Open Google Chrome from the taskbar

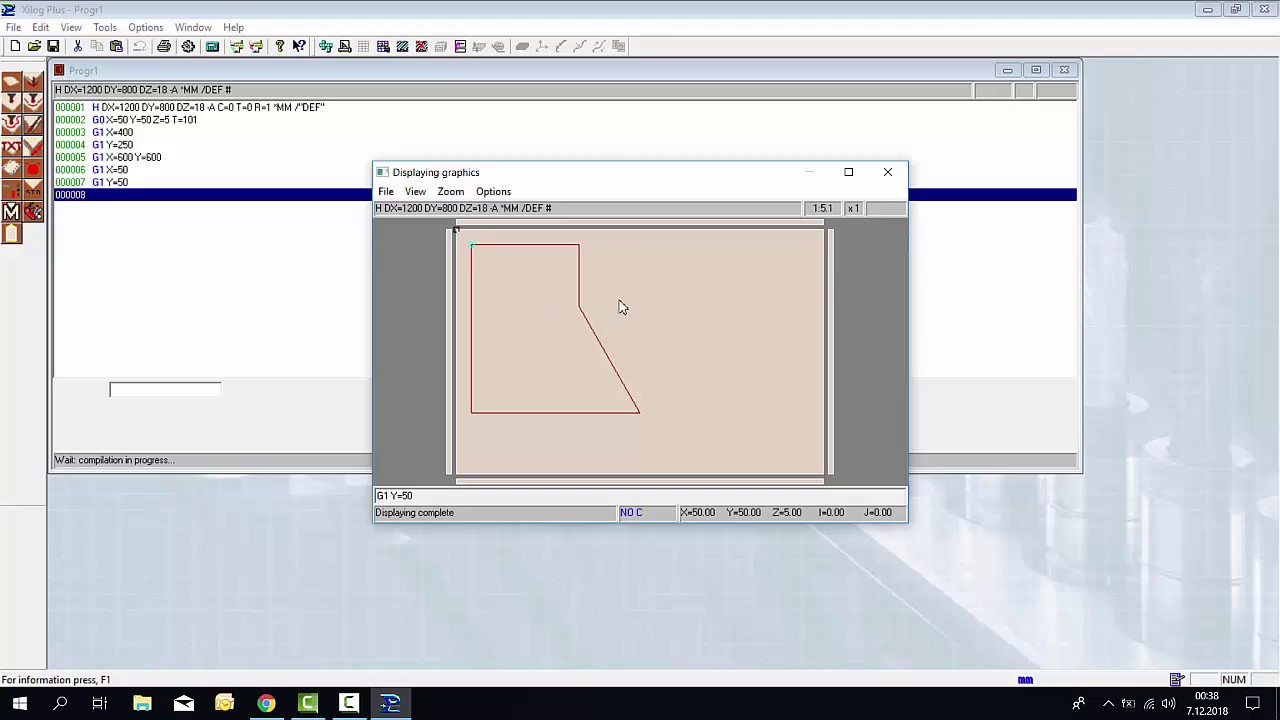pos(266,703)
